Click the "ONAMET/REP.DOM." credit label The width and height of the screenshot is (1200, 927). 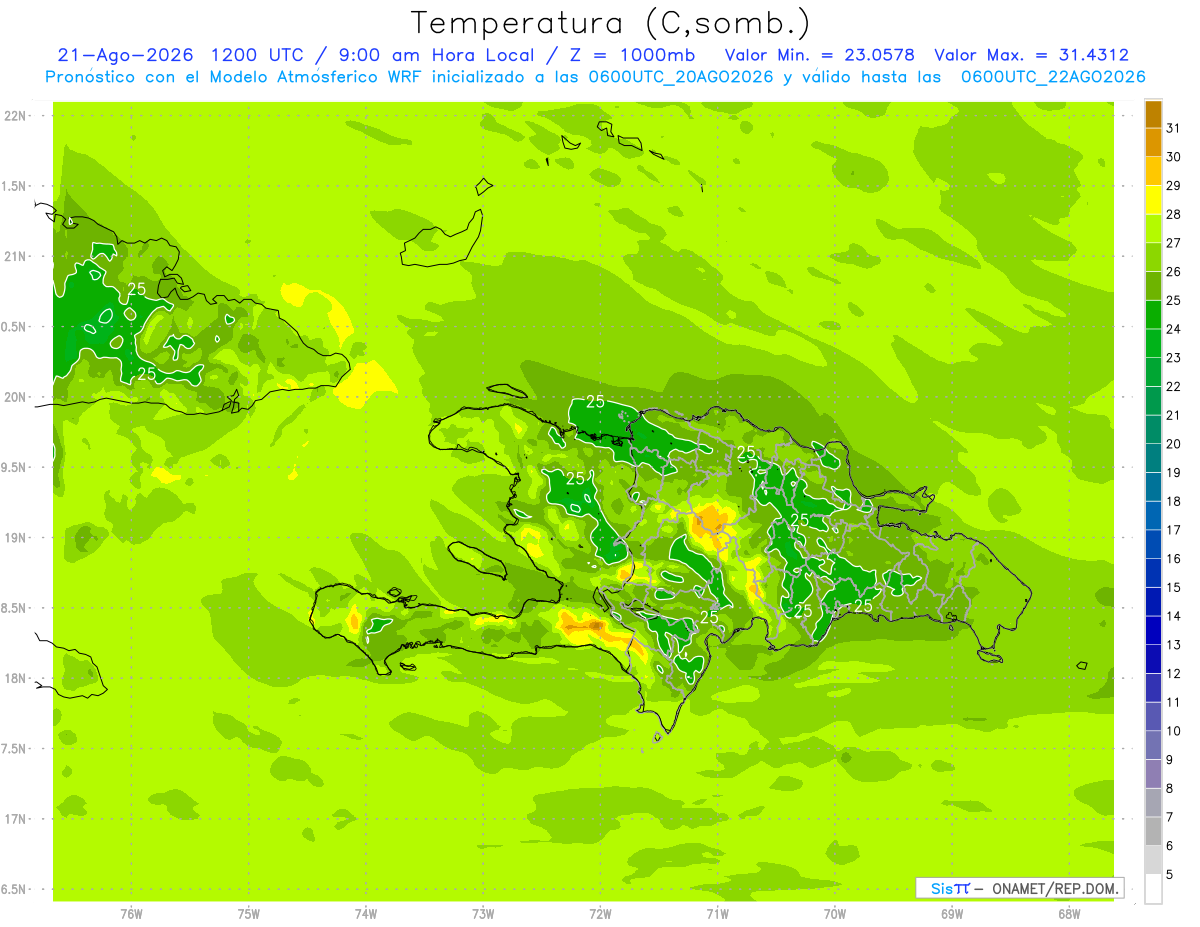tap(1057, 888)
